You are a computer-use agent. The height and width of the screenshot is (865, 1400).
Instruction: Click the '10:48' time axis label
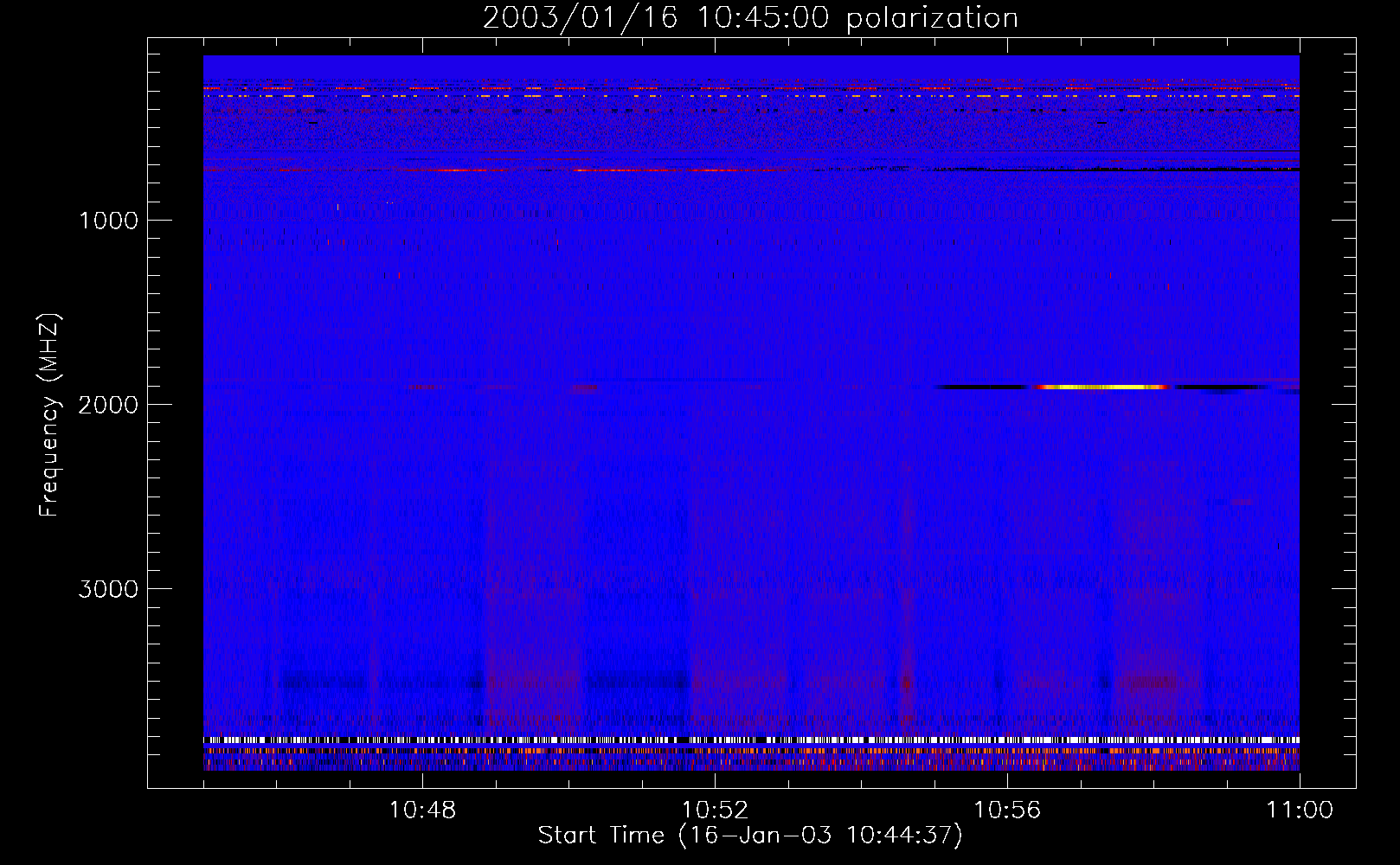[x=422, y=811]
